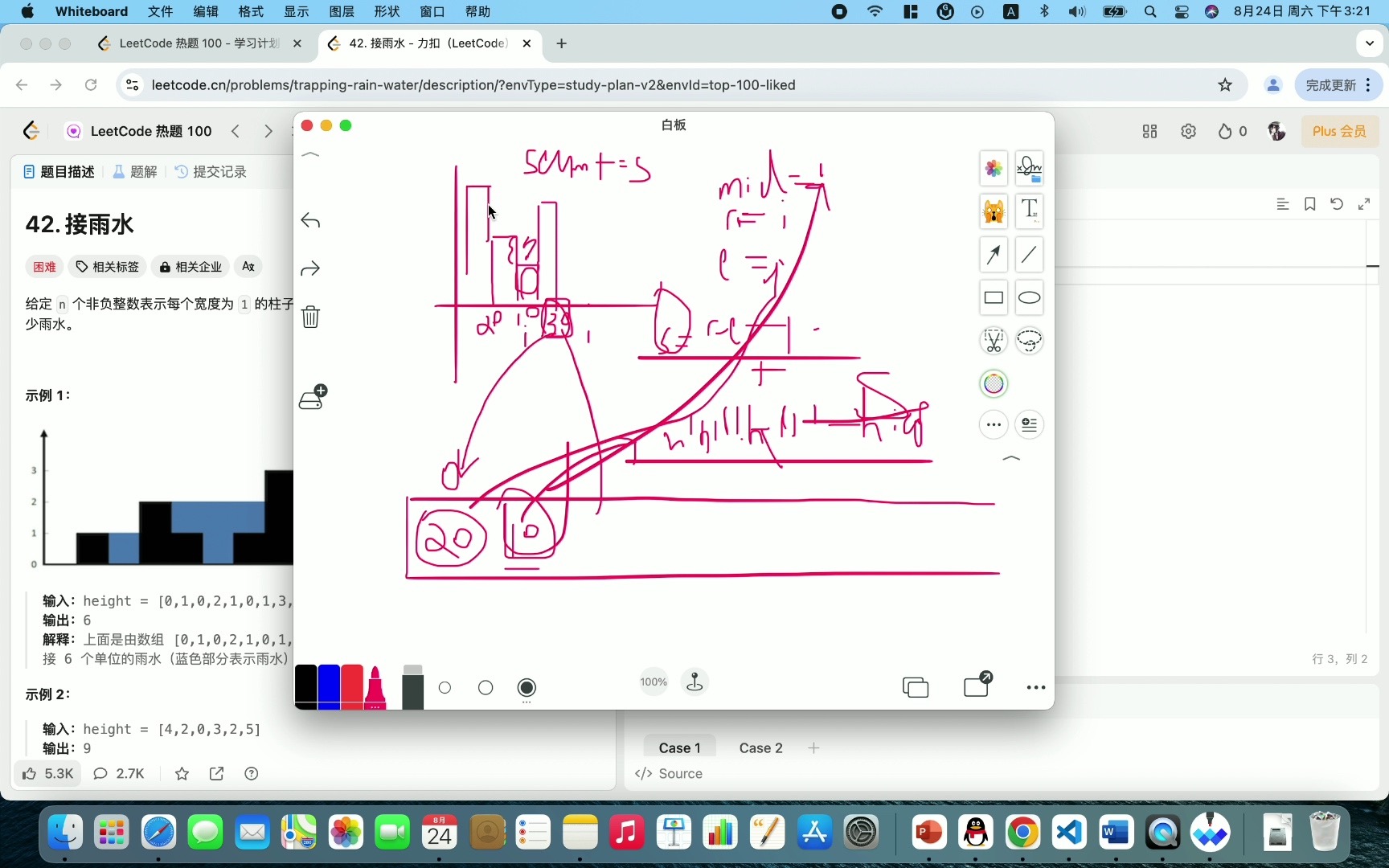Share the problem via share icon

216,774
